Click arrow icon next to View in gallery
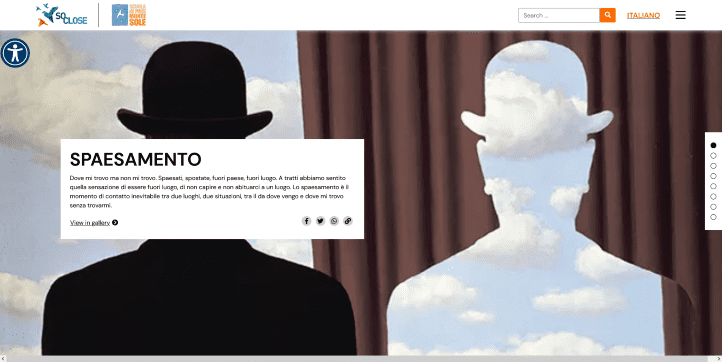 point(115,222)
